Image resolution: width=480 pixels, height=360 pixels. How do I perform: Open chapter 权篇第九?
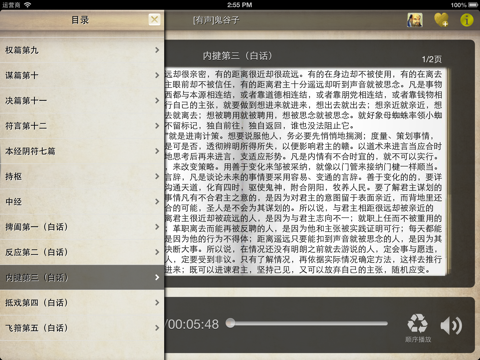click(82, 50)
